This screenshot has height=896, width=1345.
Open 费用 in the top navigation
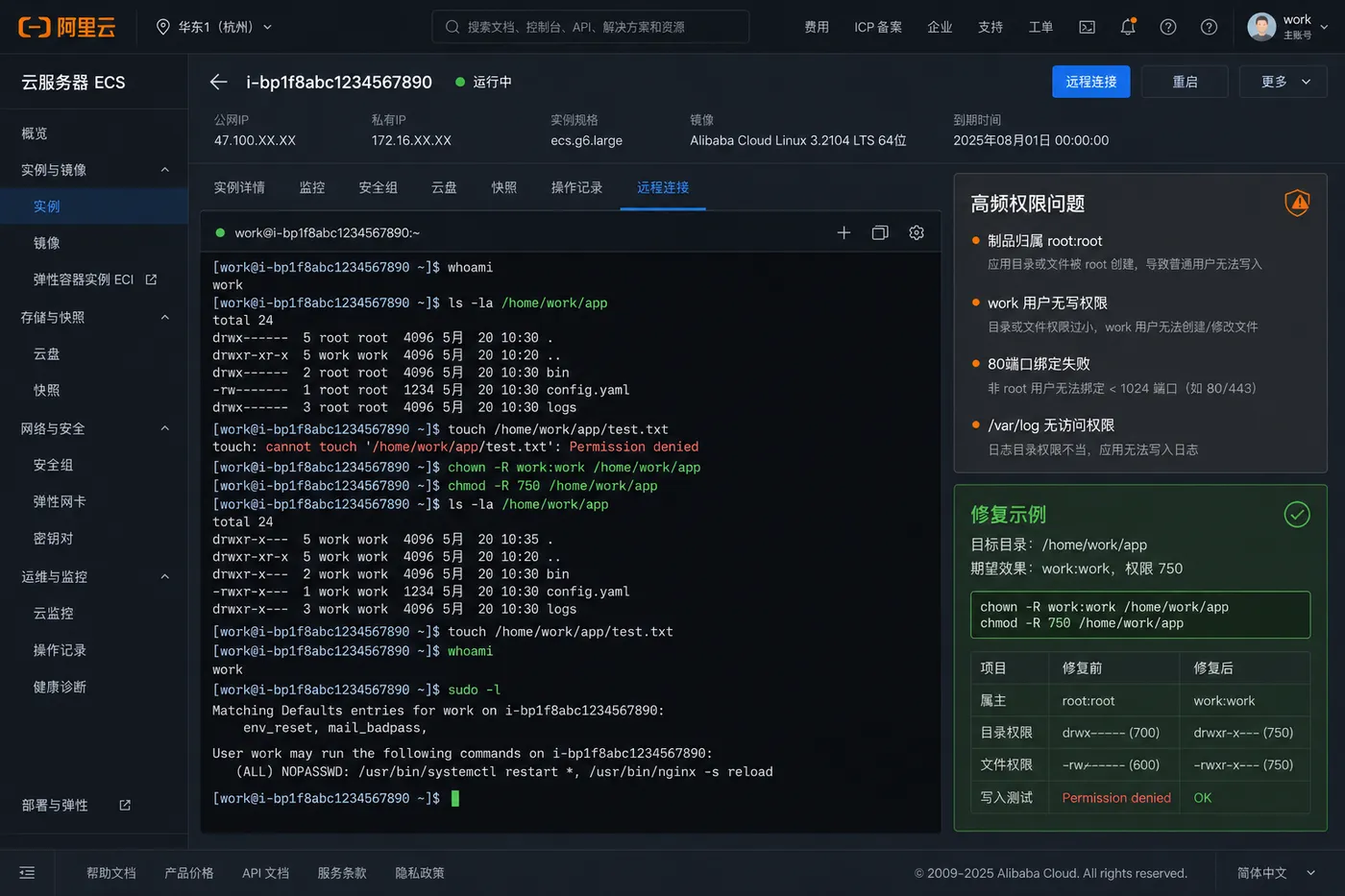[x=817, y=27]
